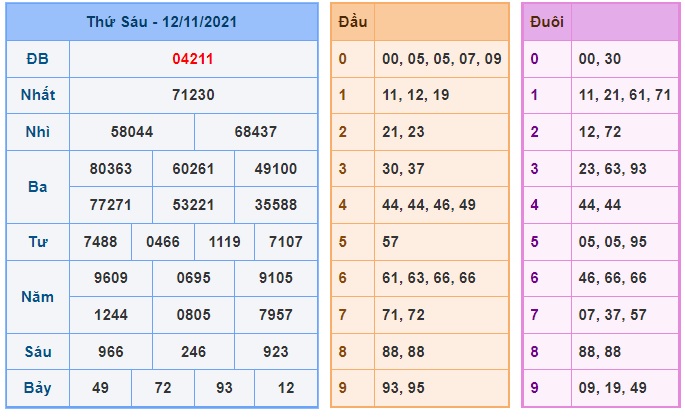
Task: Select second prize number 68437
Action: 256,132
